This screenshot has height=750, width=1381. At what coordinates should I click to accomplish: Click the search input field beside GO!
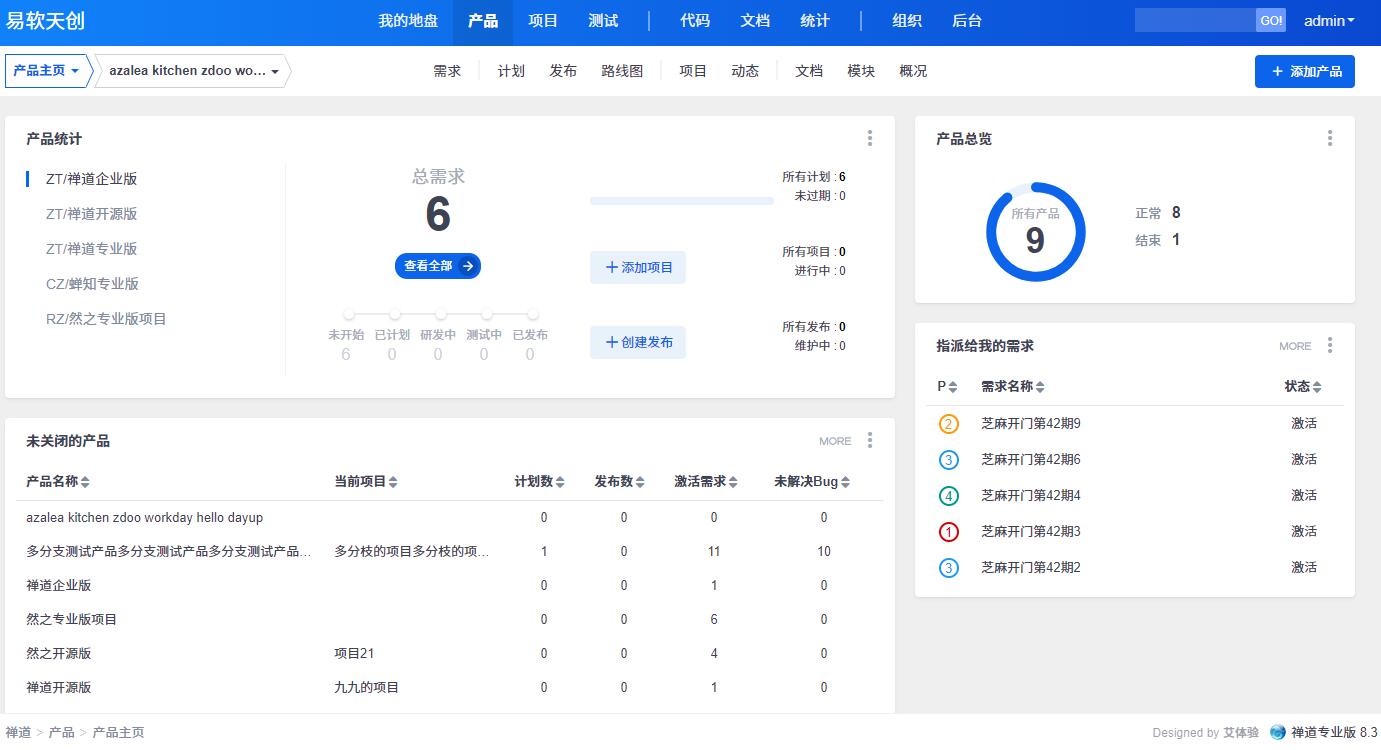(x=1195, y=21)
